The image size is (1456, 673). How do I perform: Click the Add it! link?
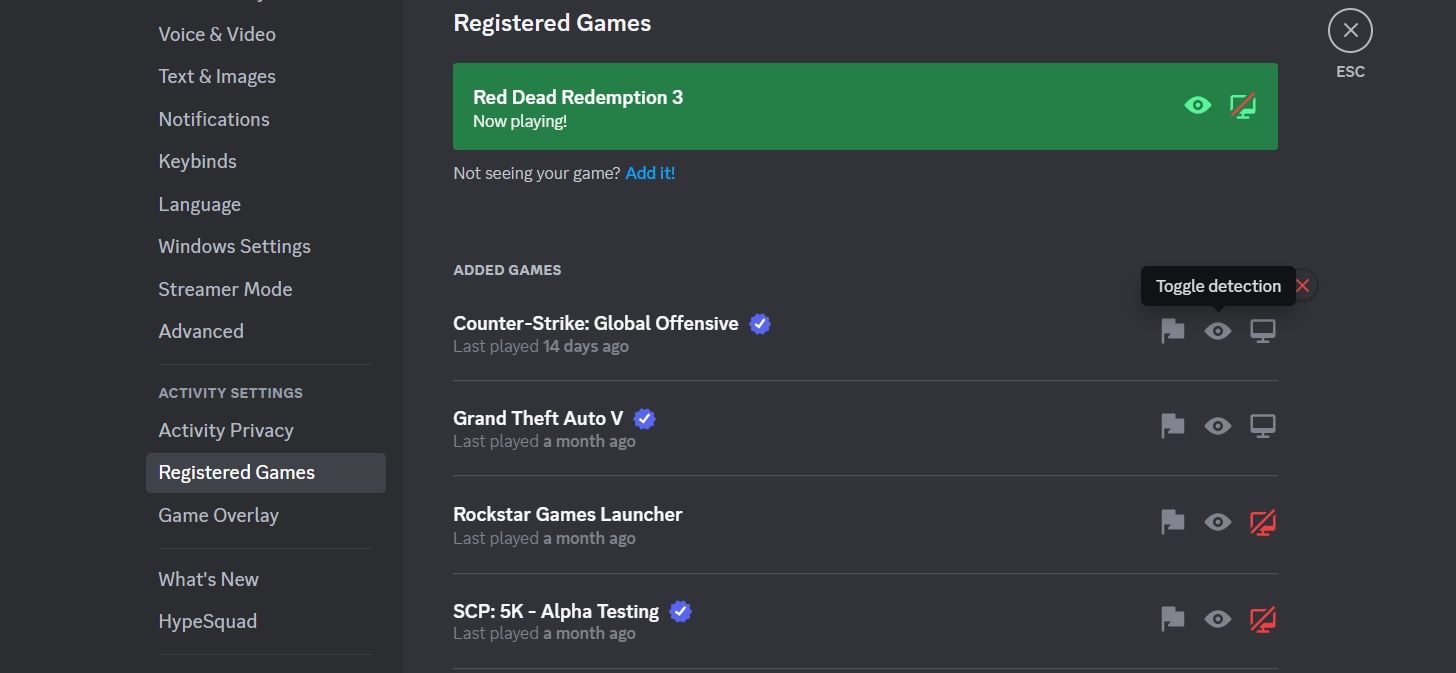[650, 172]
